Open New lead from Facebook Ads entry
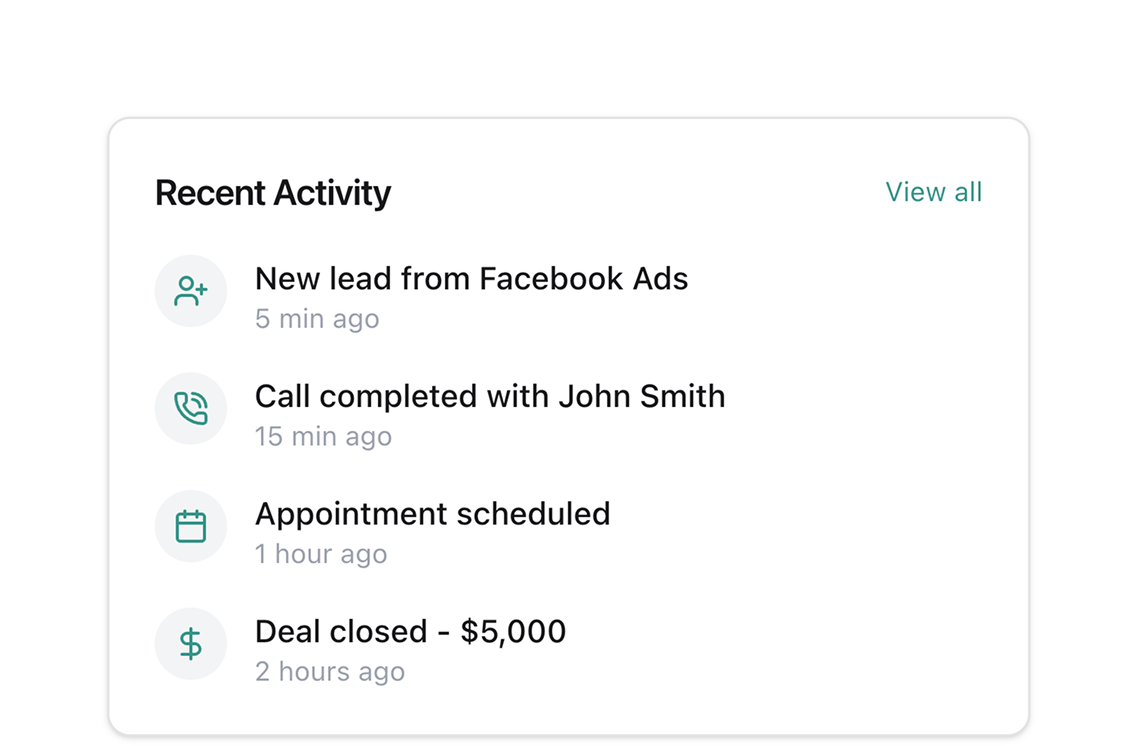The height and width of the screenshot is (746, 1136). coord(472,279)
